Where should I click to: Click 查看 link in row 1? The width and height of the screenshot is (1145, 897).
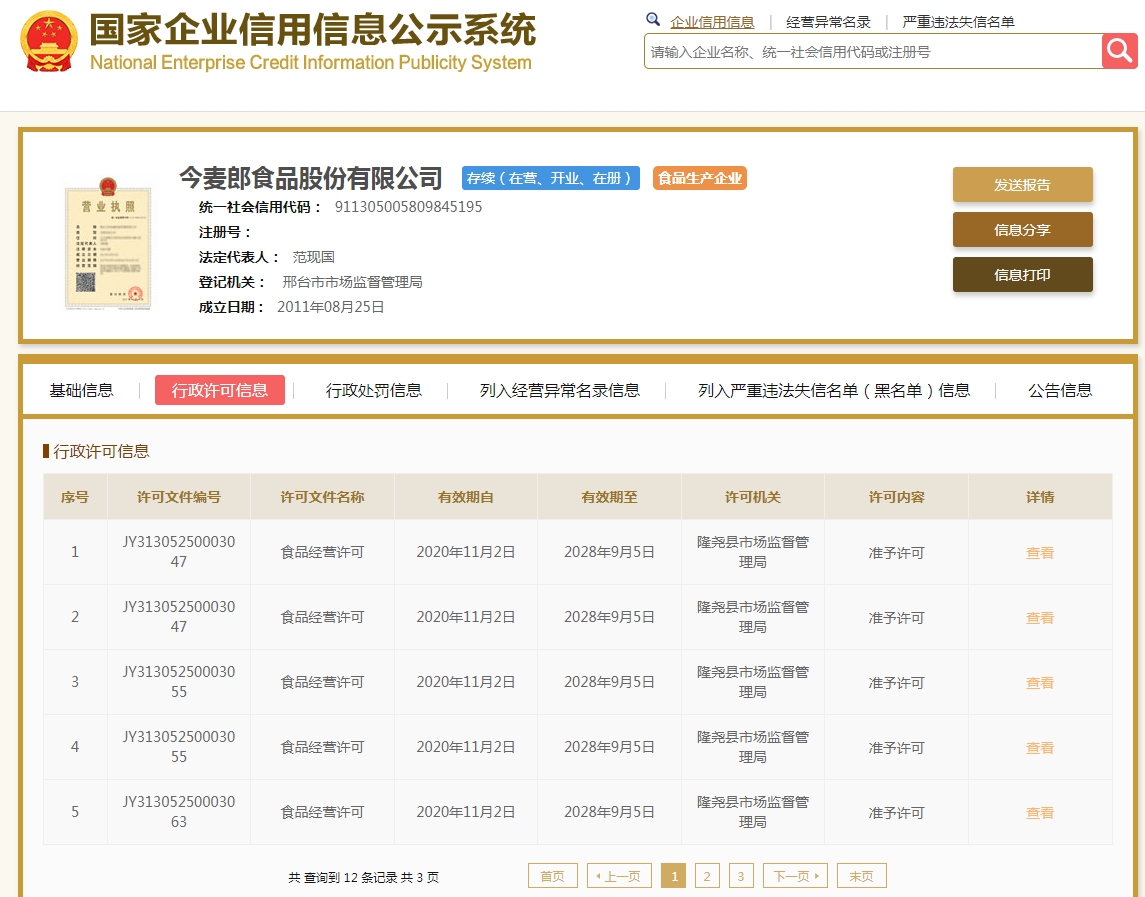[x=1039, y=553]
